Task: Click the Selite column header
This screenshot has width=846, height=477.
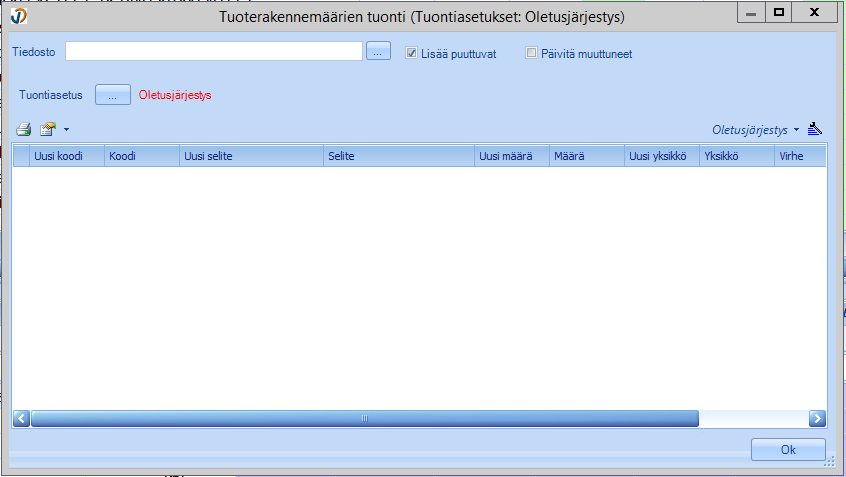Action: 399,156
